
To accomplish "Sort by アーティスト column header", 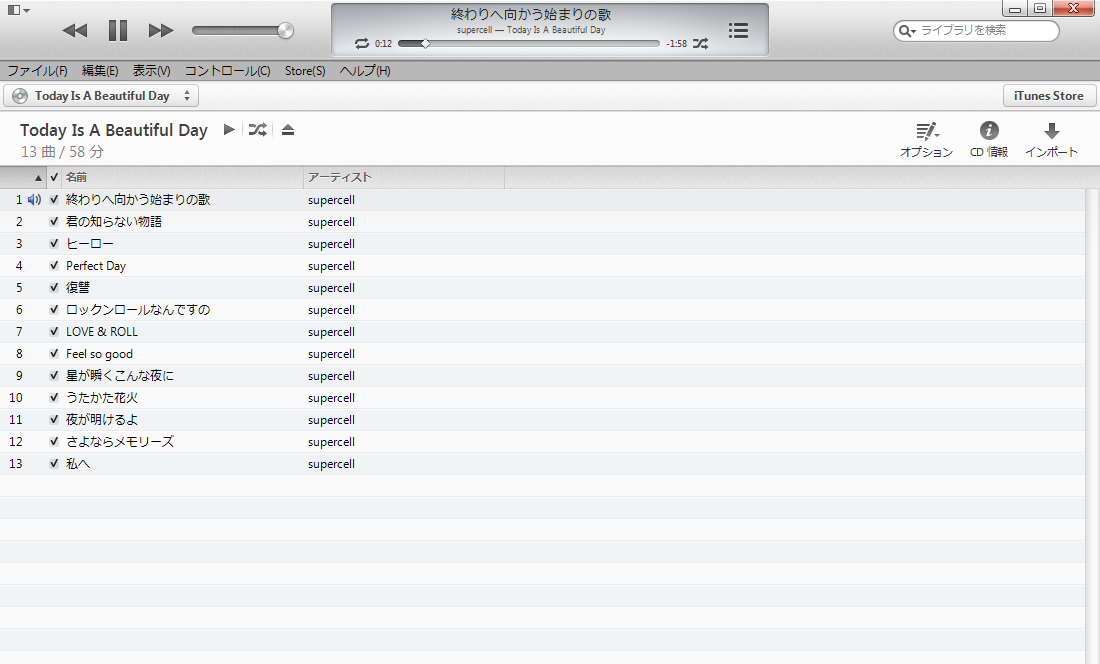I will pos(404,177).
